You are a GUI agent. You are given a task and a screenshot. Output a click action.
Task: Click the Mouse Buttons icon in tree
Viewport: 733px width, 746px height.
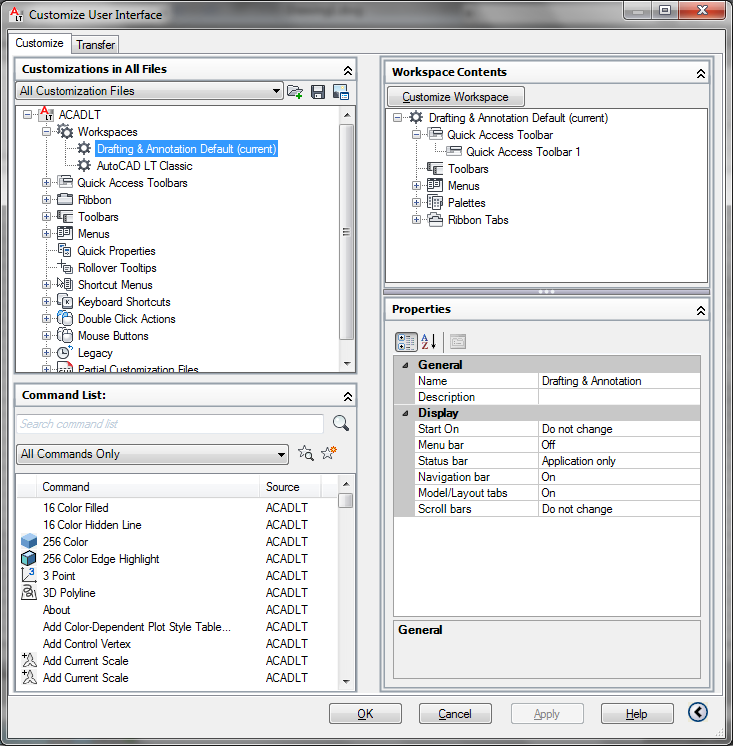click(x=65, y=335)
